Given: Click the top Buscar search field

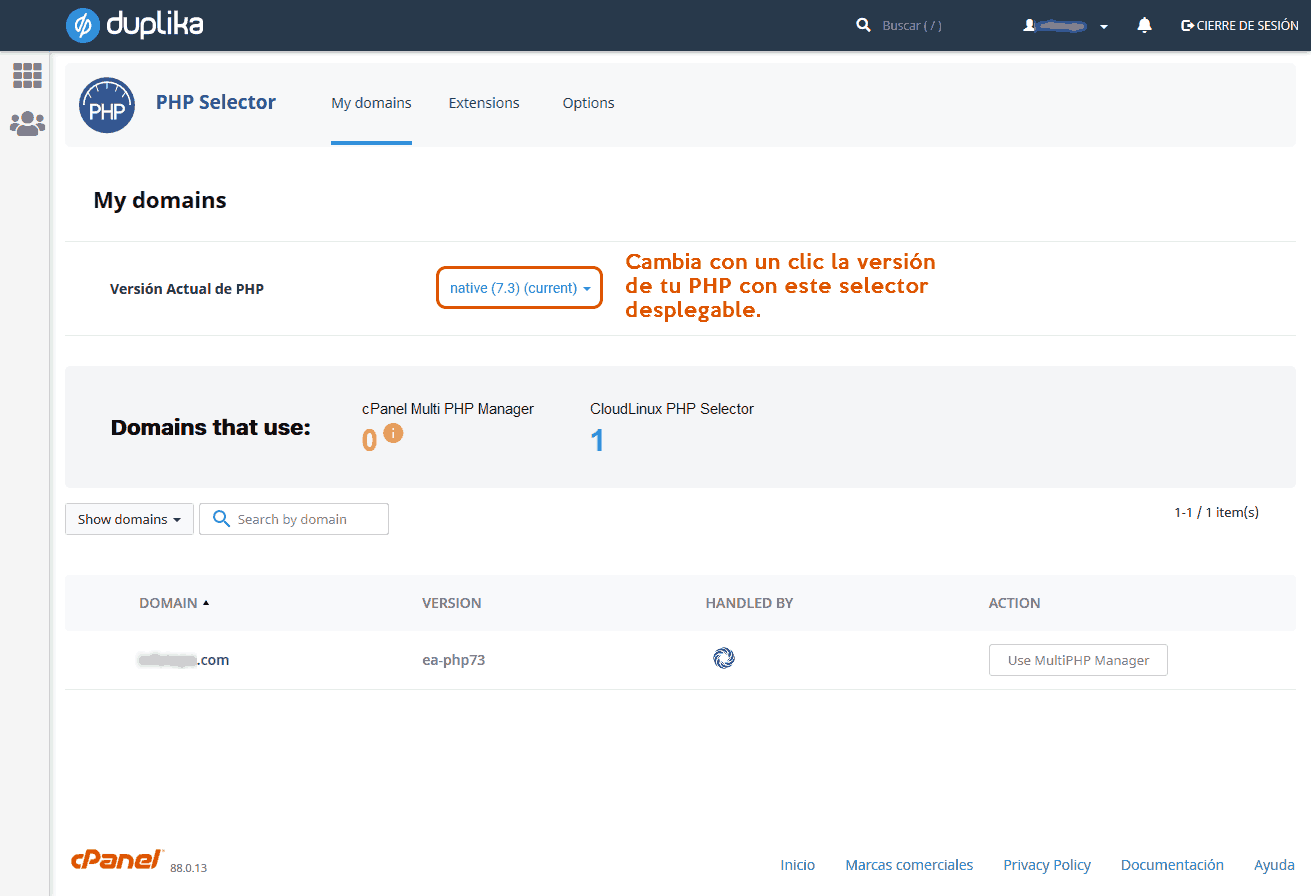Looking at the screenshot, I should (x=920, y=26).
